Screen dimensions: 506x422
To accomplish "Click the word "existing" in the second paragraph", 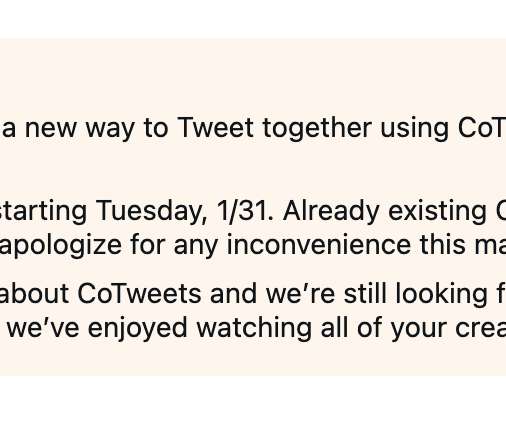I will point(437,213).
